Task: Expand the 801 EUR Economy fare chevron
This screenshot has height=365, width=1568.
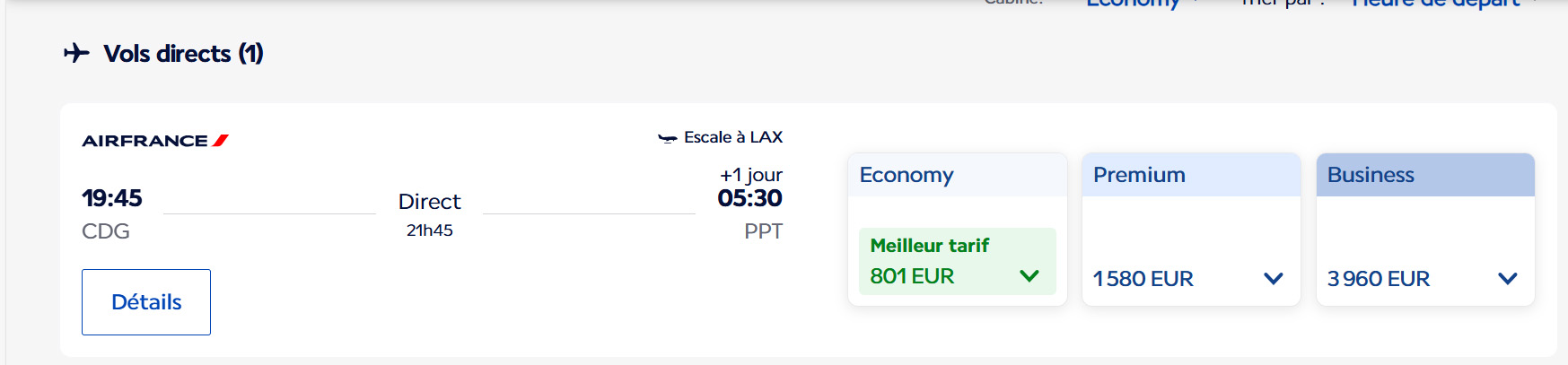Action: [1029, 276]
